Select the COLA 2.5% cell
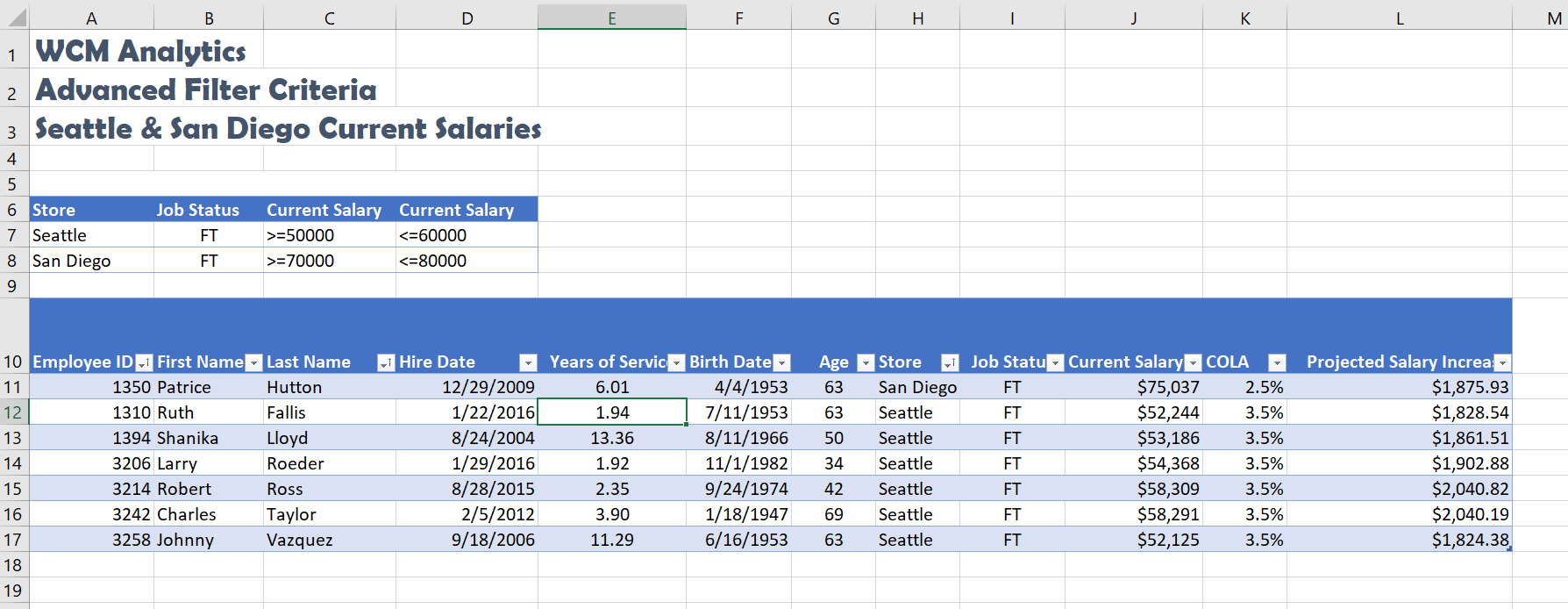This screenshot has width=1568, height=609. (x=1244, y=387)
